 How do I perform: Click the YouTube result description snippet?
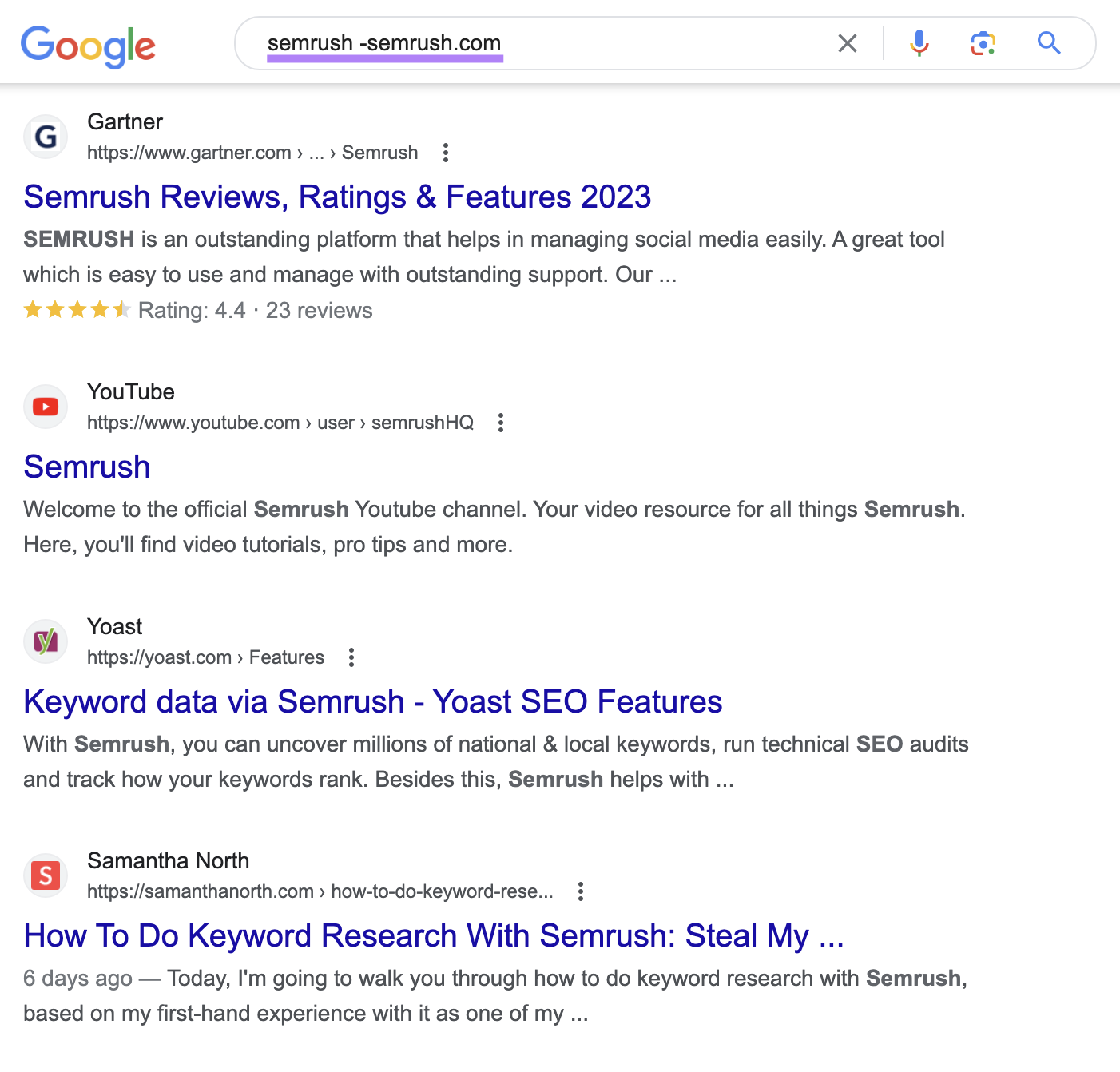coord(494,526)
